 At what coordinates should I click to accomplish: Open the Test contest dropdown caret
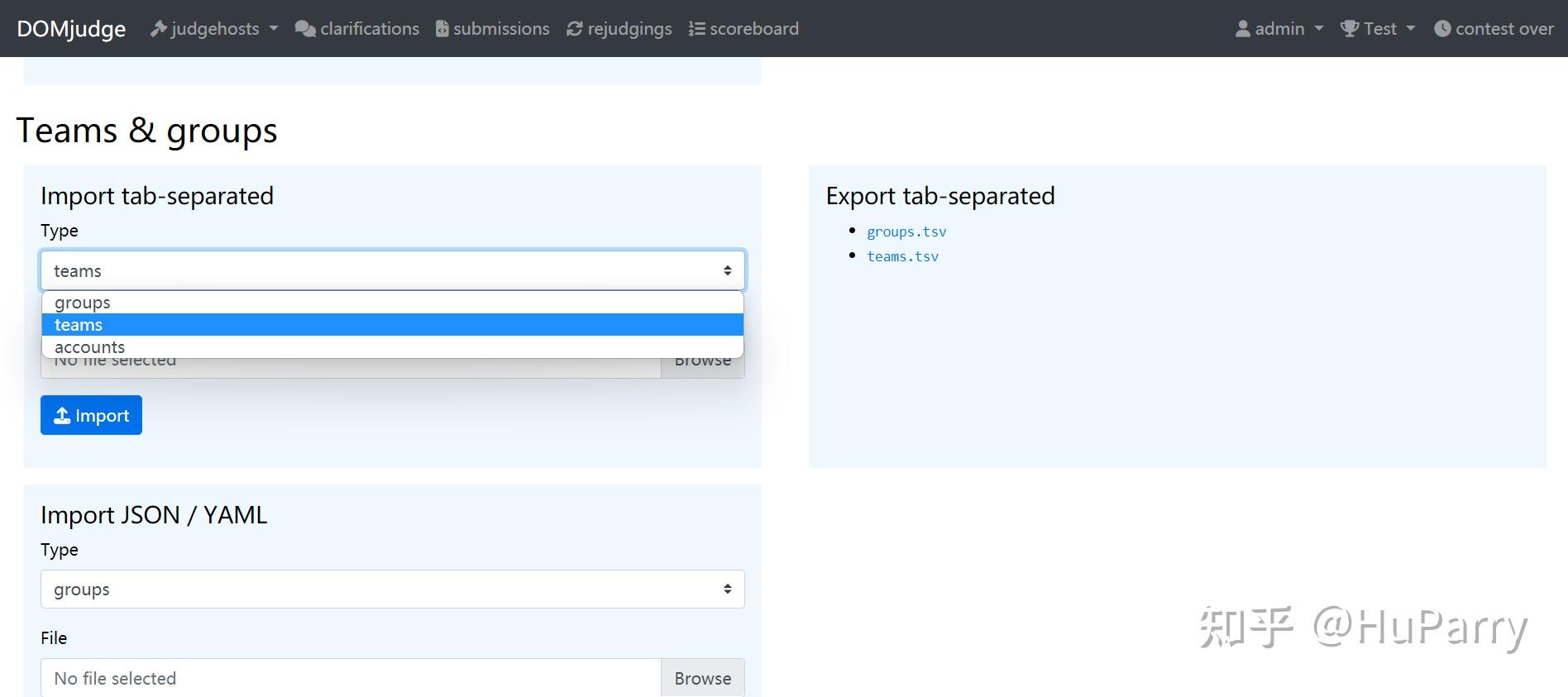tap(1411, 29)
